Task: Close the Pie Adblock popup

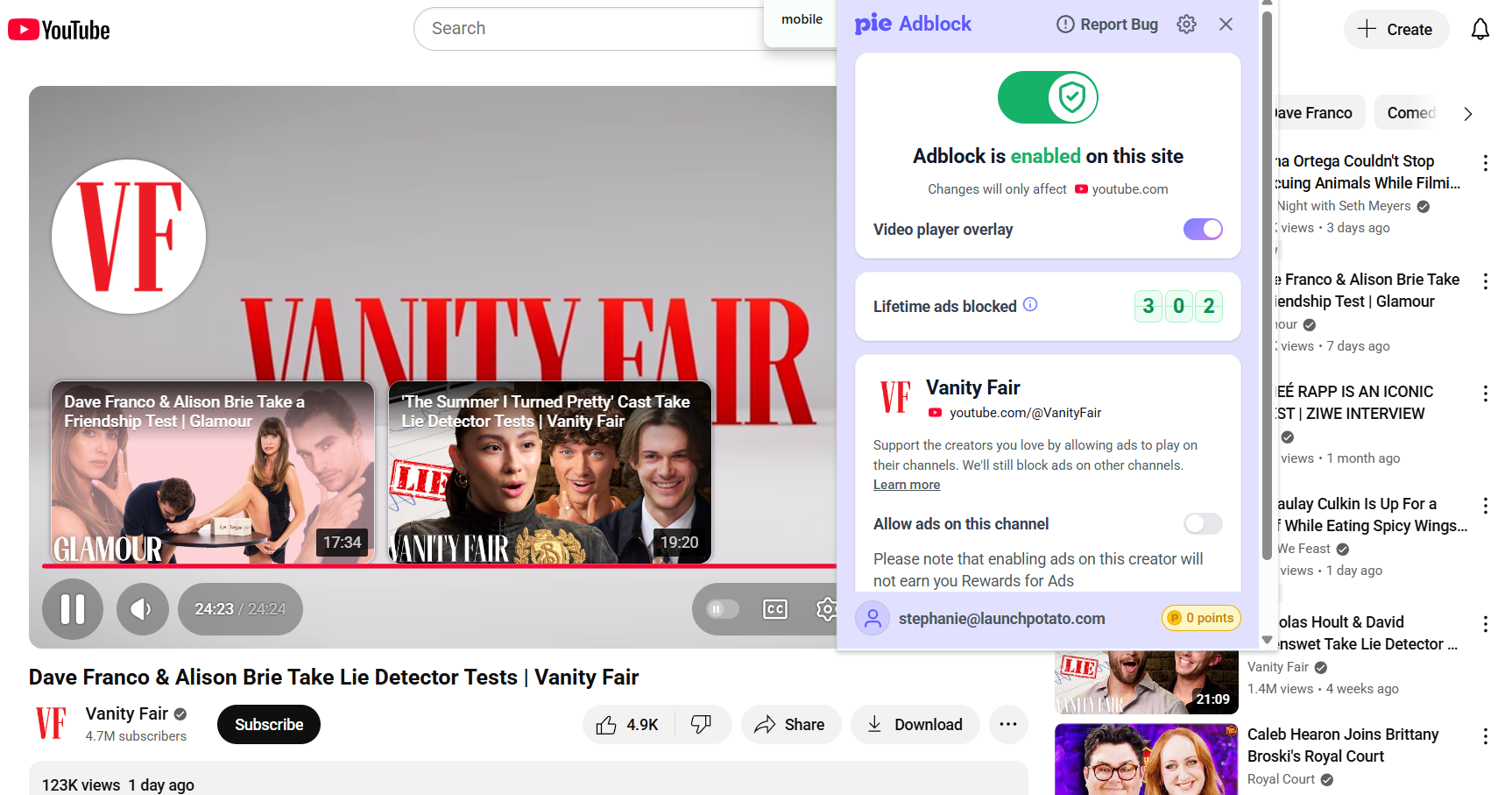Action: (1226, 25)
